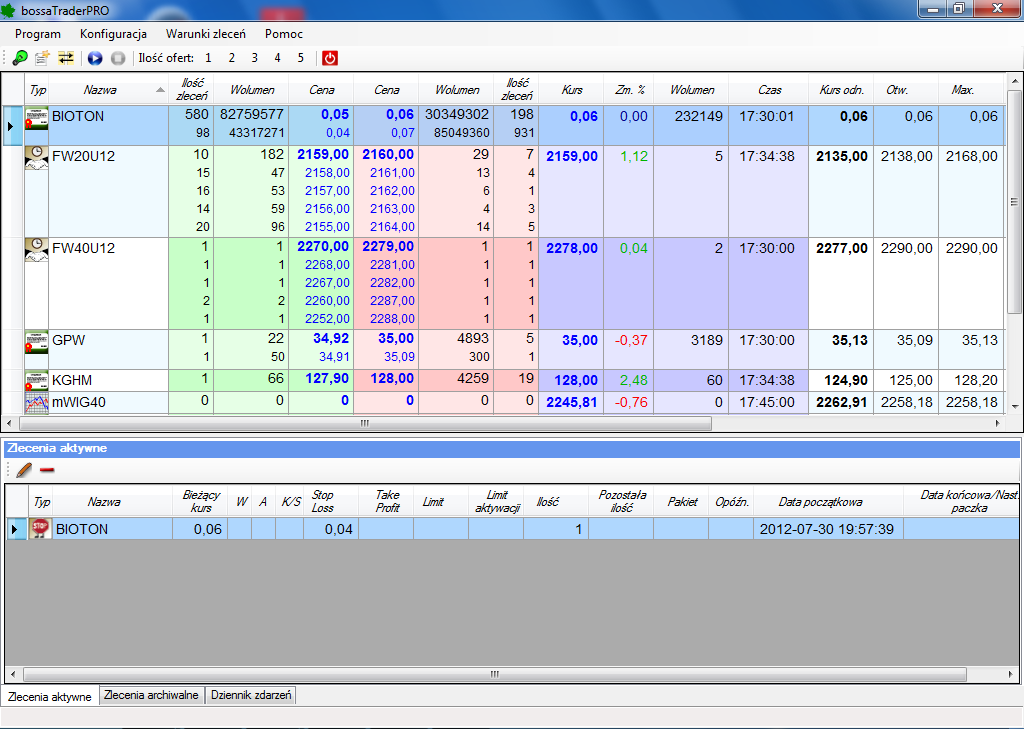Click the red minus delete order icon
This screenshot has width=1024, height=729.
pos(47,470)
